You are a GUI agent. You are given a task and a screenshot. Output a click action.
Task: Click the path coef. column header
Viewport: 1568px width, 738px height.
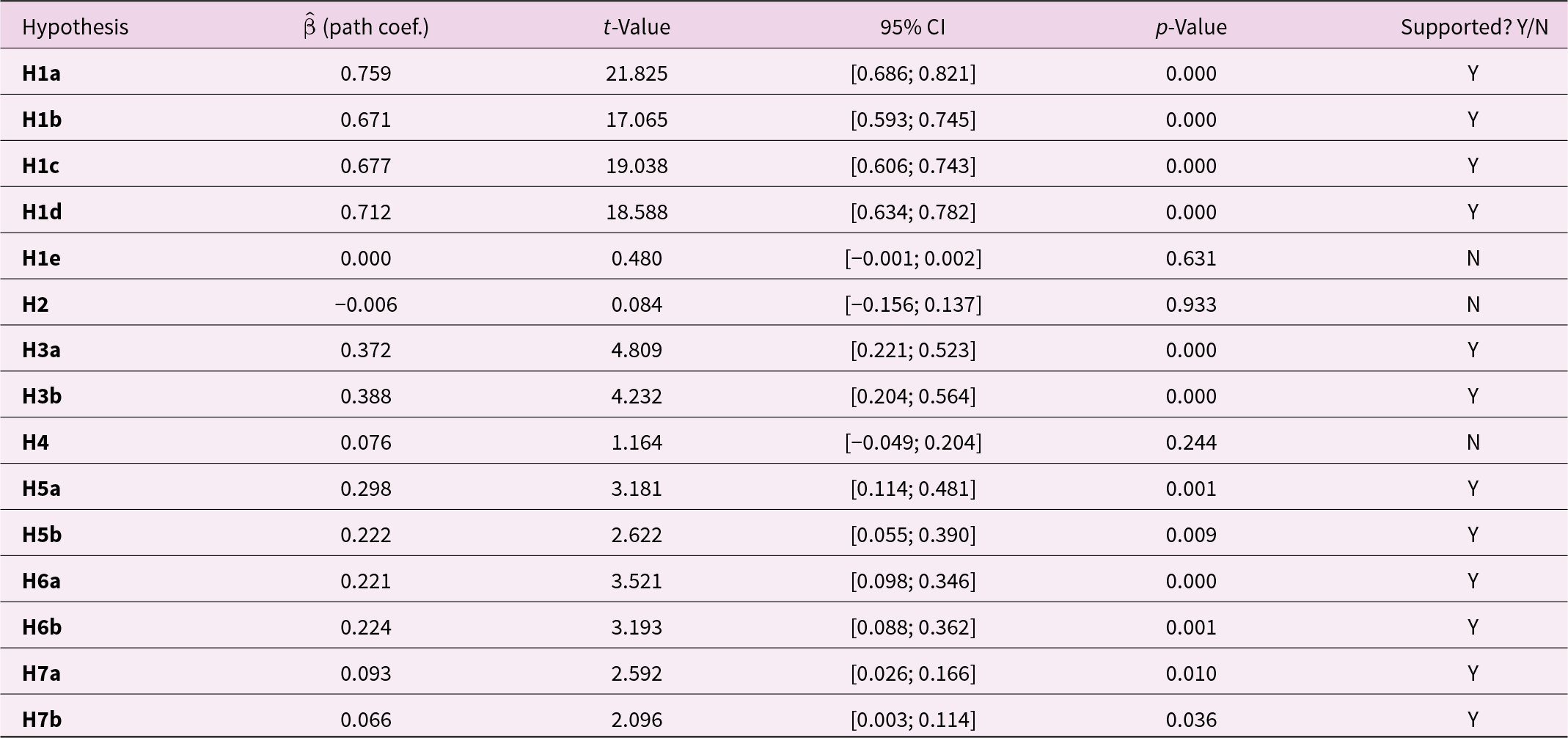pos(366,27)
